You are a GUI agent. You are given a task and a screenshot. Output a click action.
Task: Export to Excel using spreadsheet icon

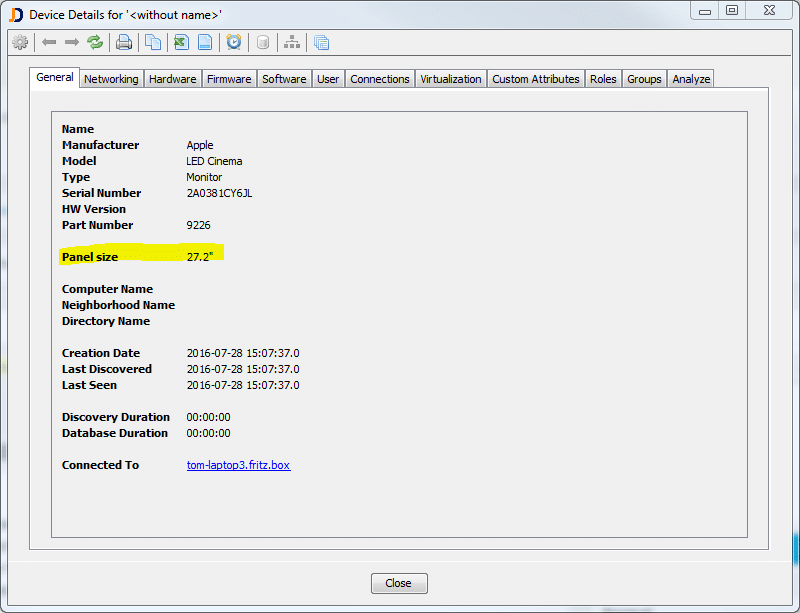[181, 42]
